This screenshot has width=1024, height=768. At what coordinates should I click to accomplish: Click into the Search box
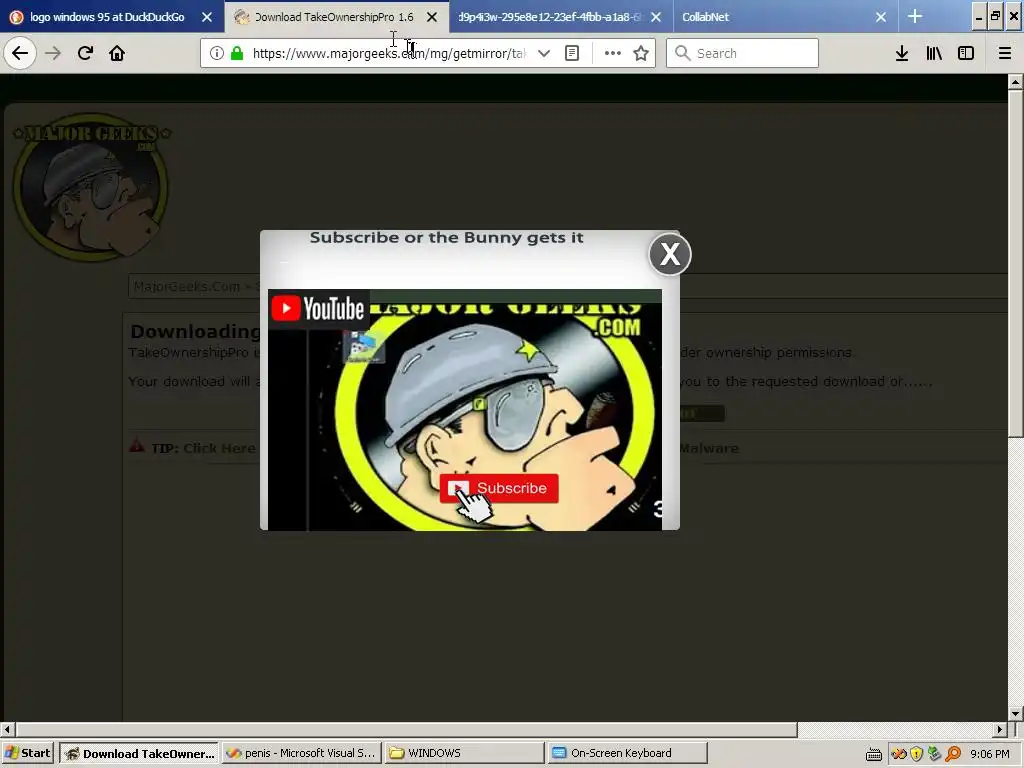(x=743, y=53)
